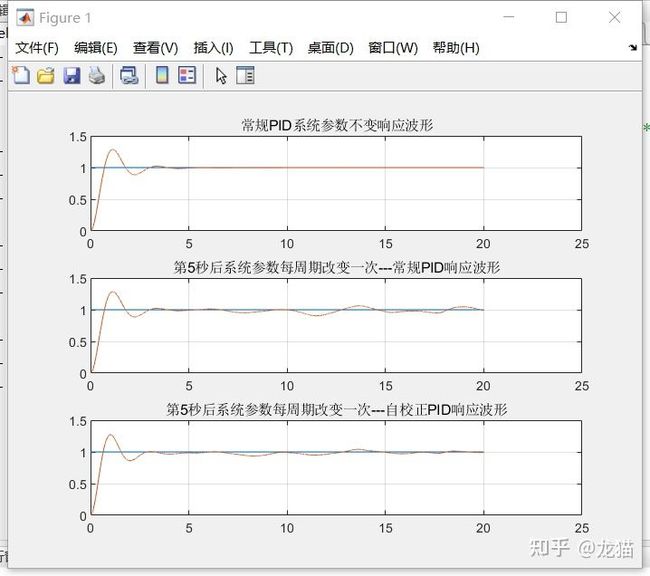Open the 编辑(E) menu
Viewport: 650px width, 576px height.
[96, 48]
